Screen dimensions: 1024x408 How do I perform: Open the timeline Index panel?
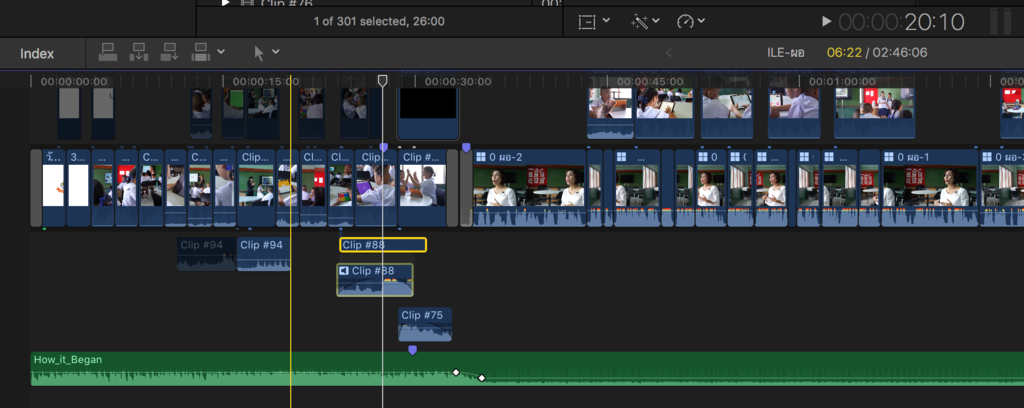(x=37, y=53)
